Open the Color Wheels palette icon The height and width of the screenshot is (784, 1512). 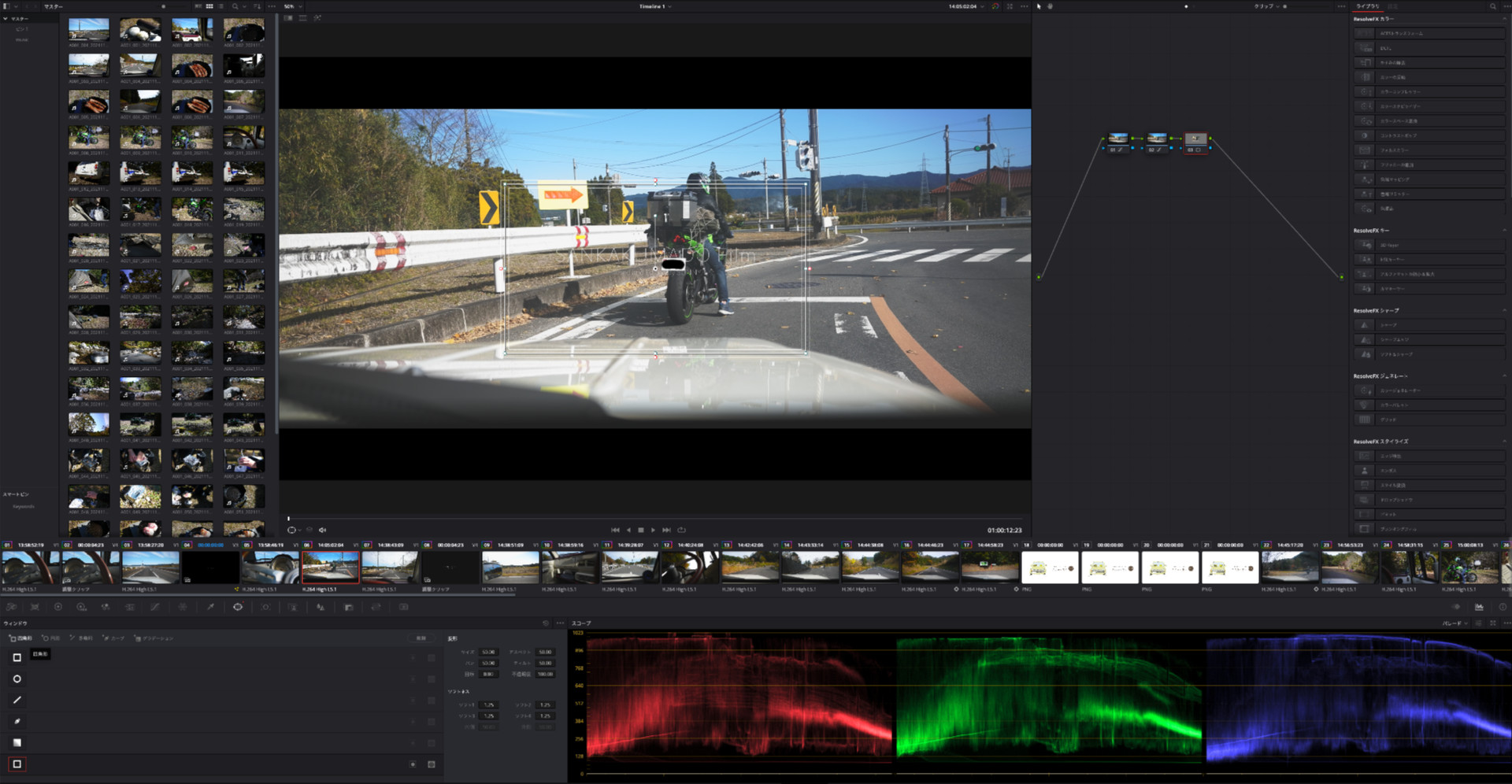(x=58, y=607)
